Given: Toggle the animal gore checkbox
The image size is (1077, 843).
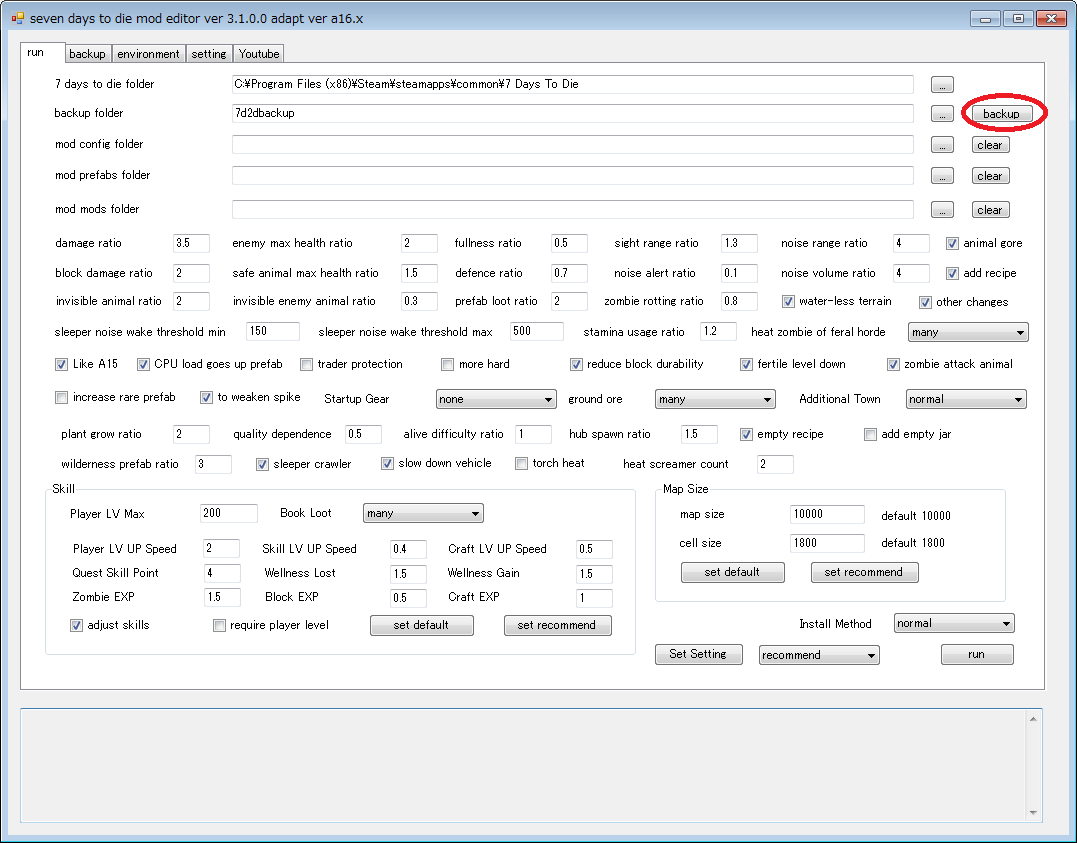Looking at the screenshot, I should [952, 243].
